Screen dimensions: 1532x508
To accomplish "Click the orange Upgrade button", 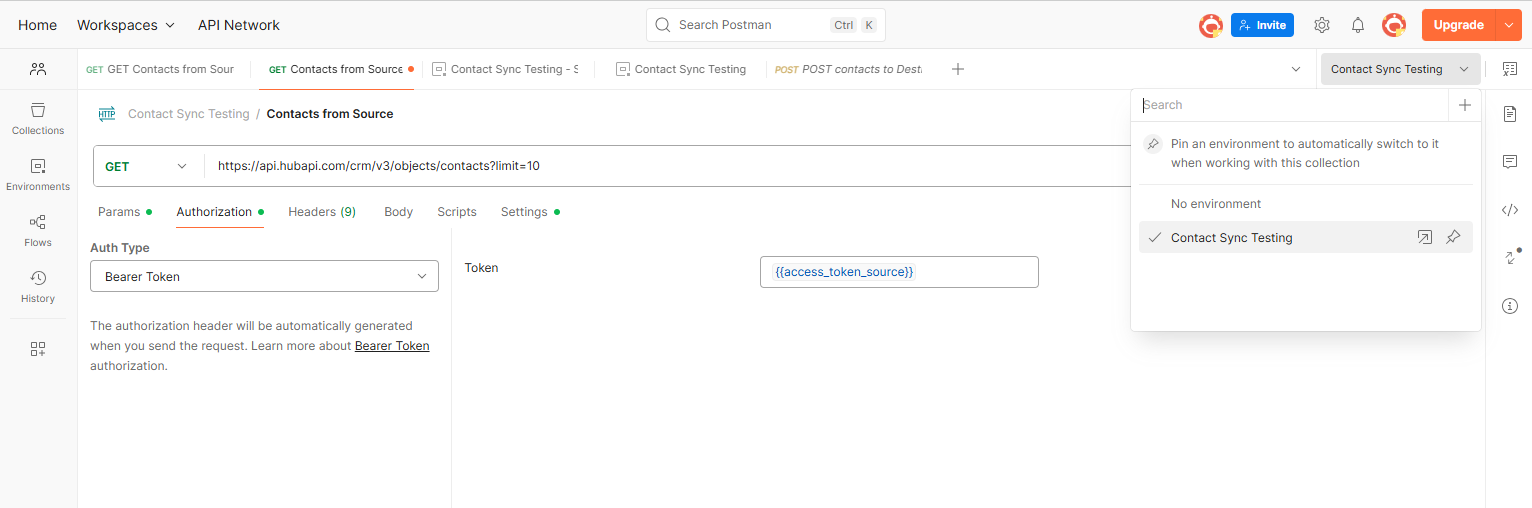I will pyautogui.click(x=1458, y=25).
